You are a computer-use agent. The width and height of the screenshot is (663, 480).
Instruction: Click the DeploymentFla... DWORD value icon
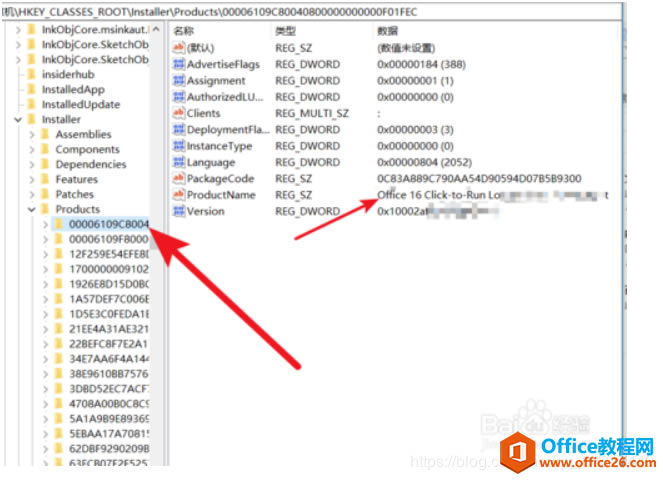[x=179, y=129]
